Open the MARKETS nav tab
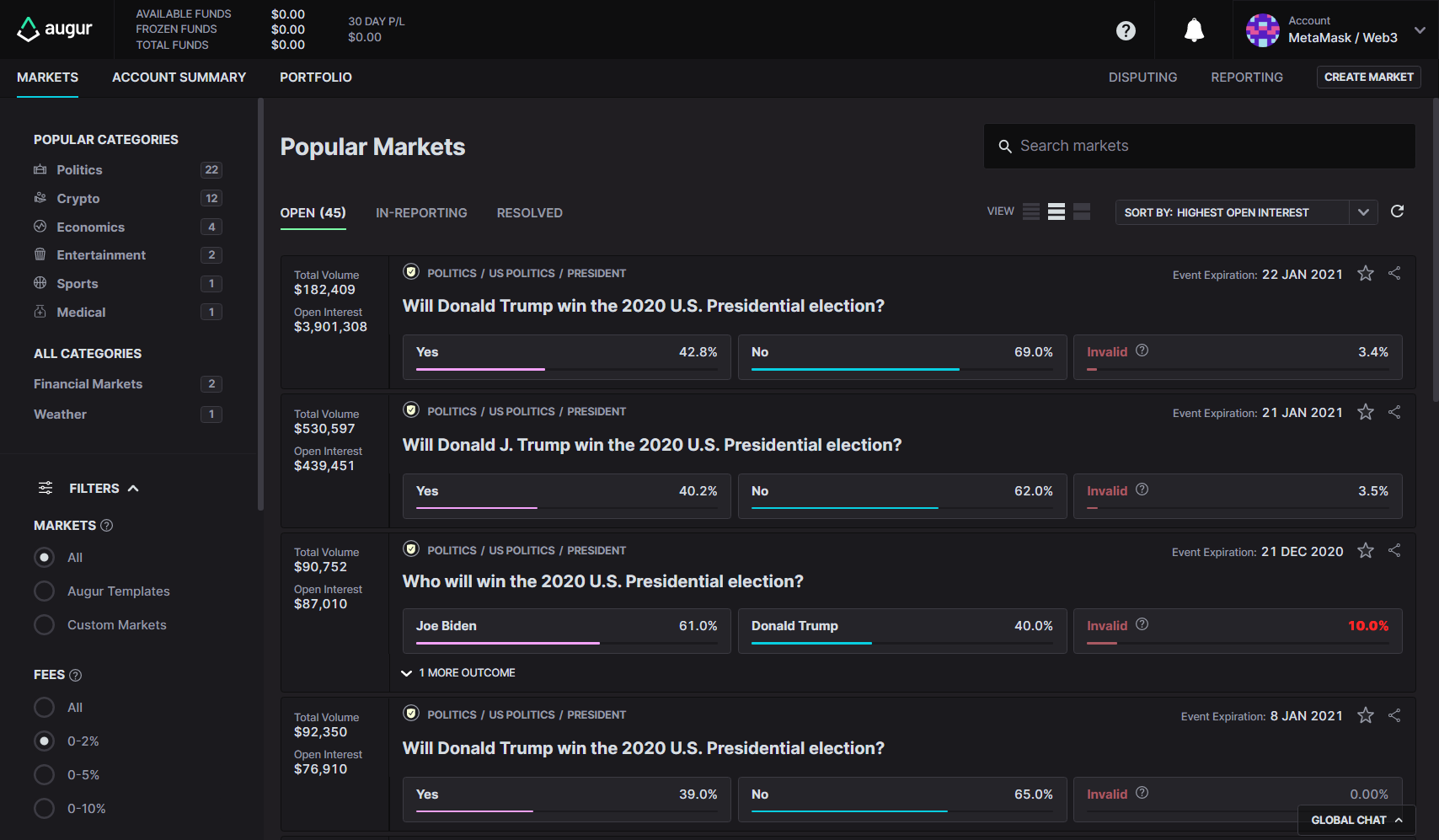This screenshot has width=1439, height=840. click(x=47, y=78)
